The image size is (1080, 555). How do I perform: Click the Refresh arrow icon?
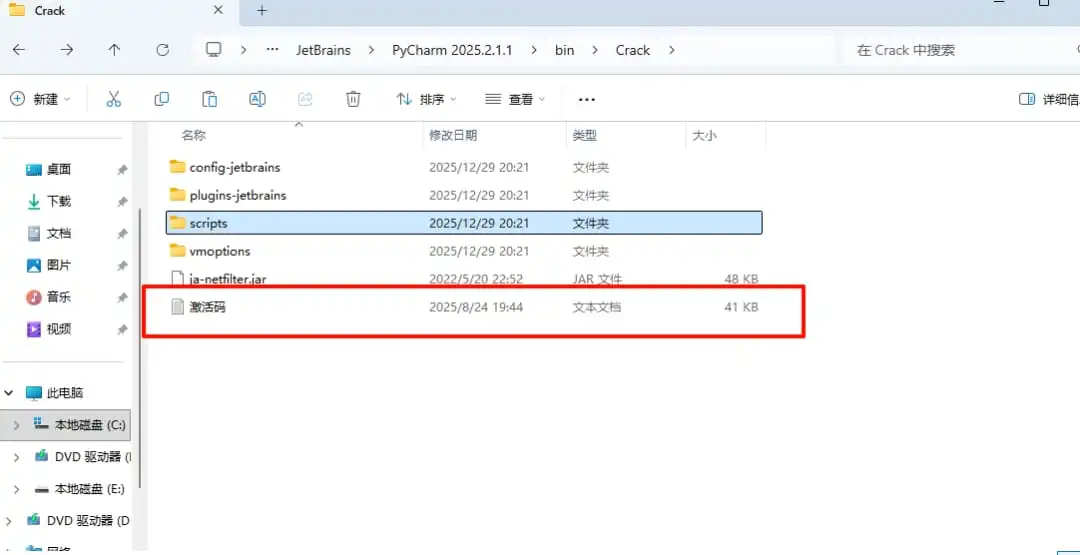163,50
